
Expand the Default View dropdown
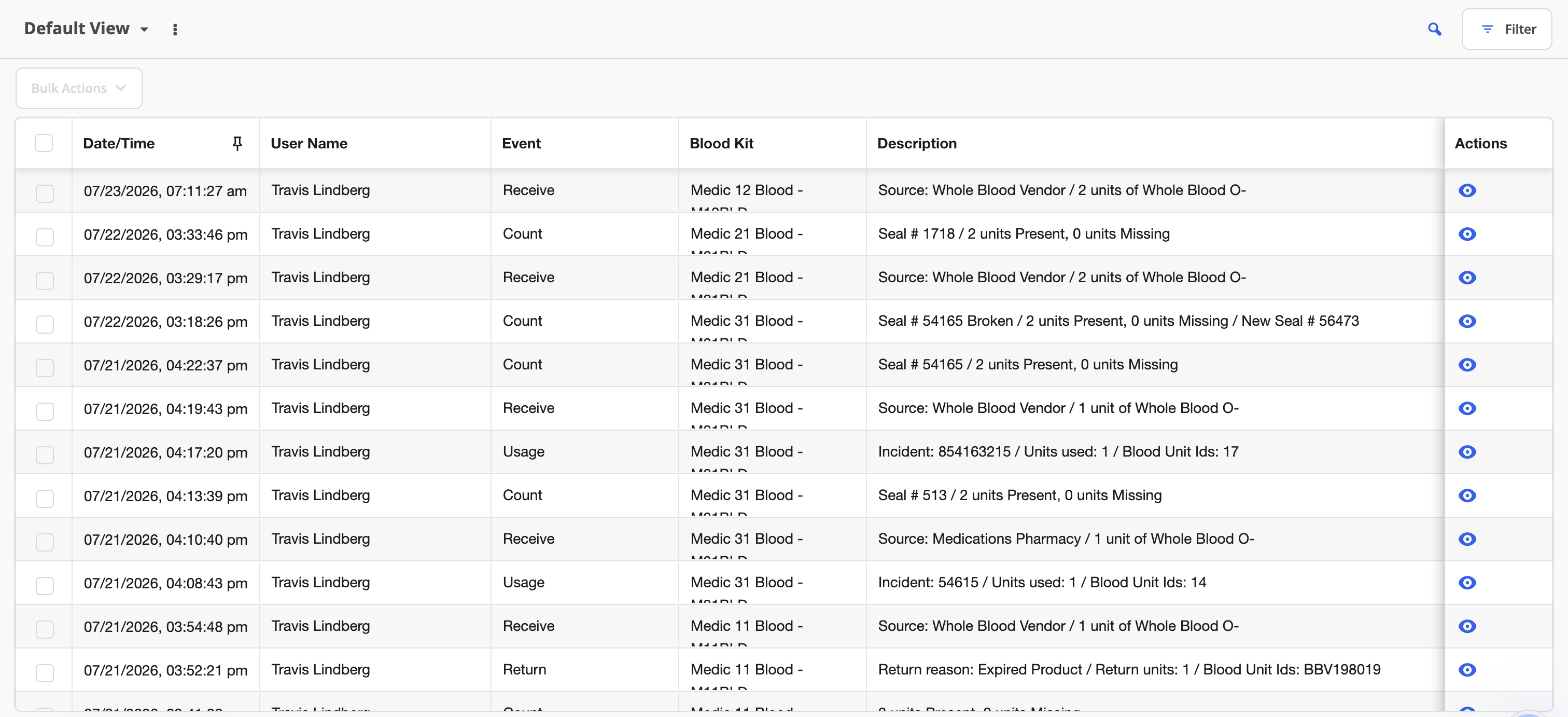86,29
